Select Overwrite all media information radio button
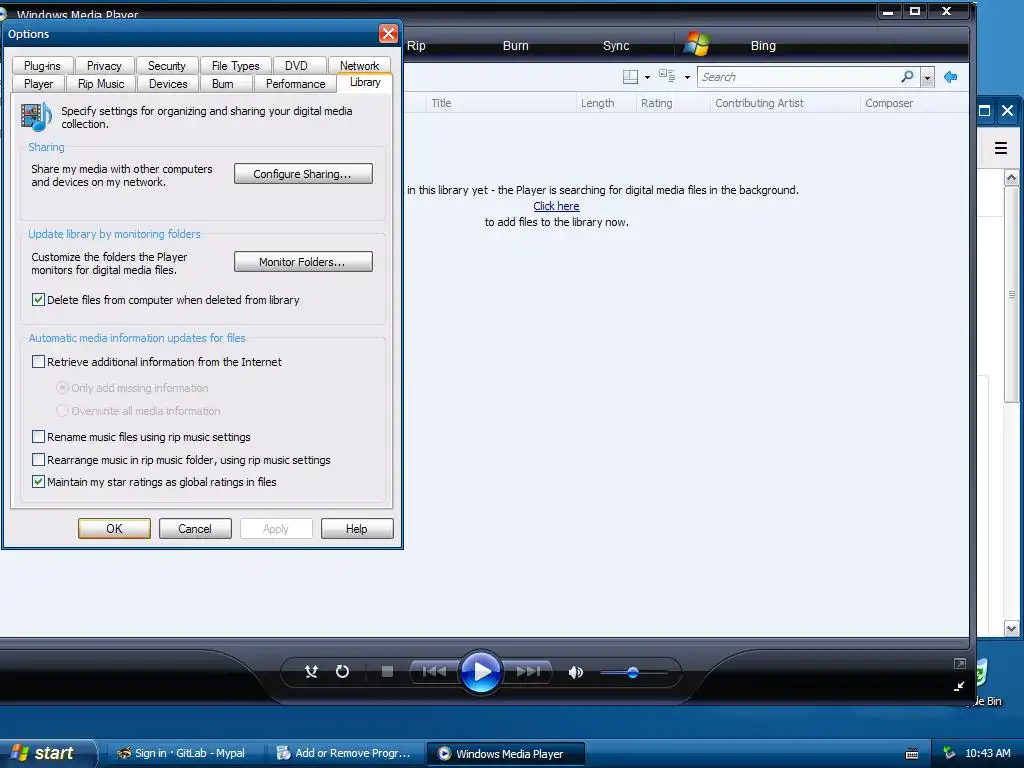Screen dimensions: 1024x768 coord(63,411)
